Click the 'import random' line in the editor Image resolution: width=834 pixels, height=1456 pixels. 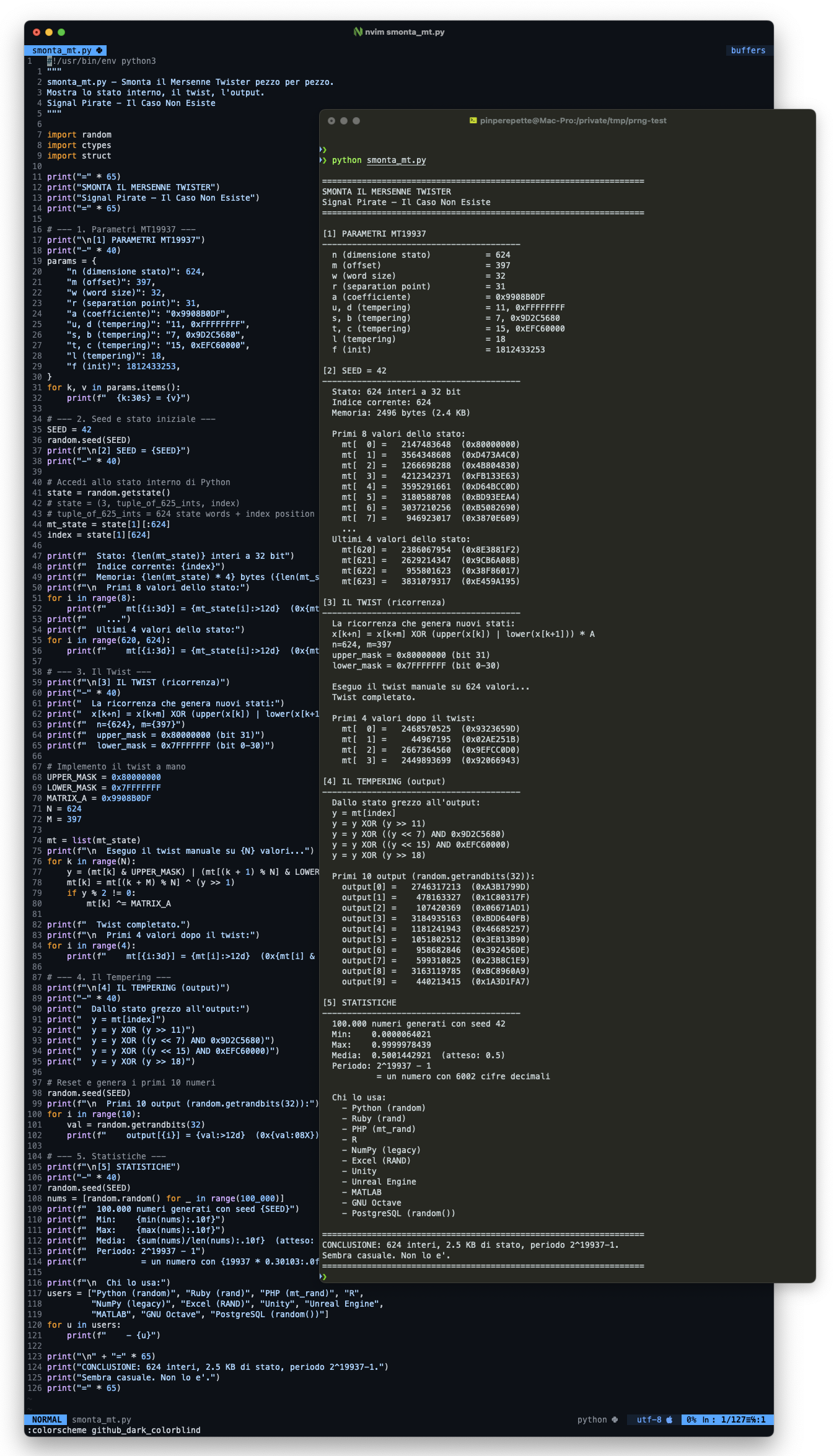[x=79, y=134]
